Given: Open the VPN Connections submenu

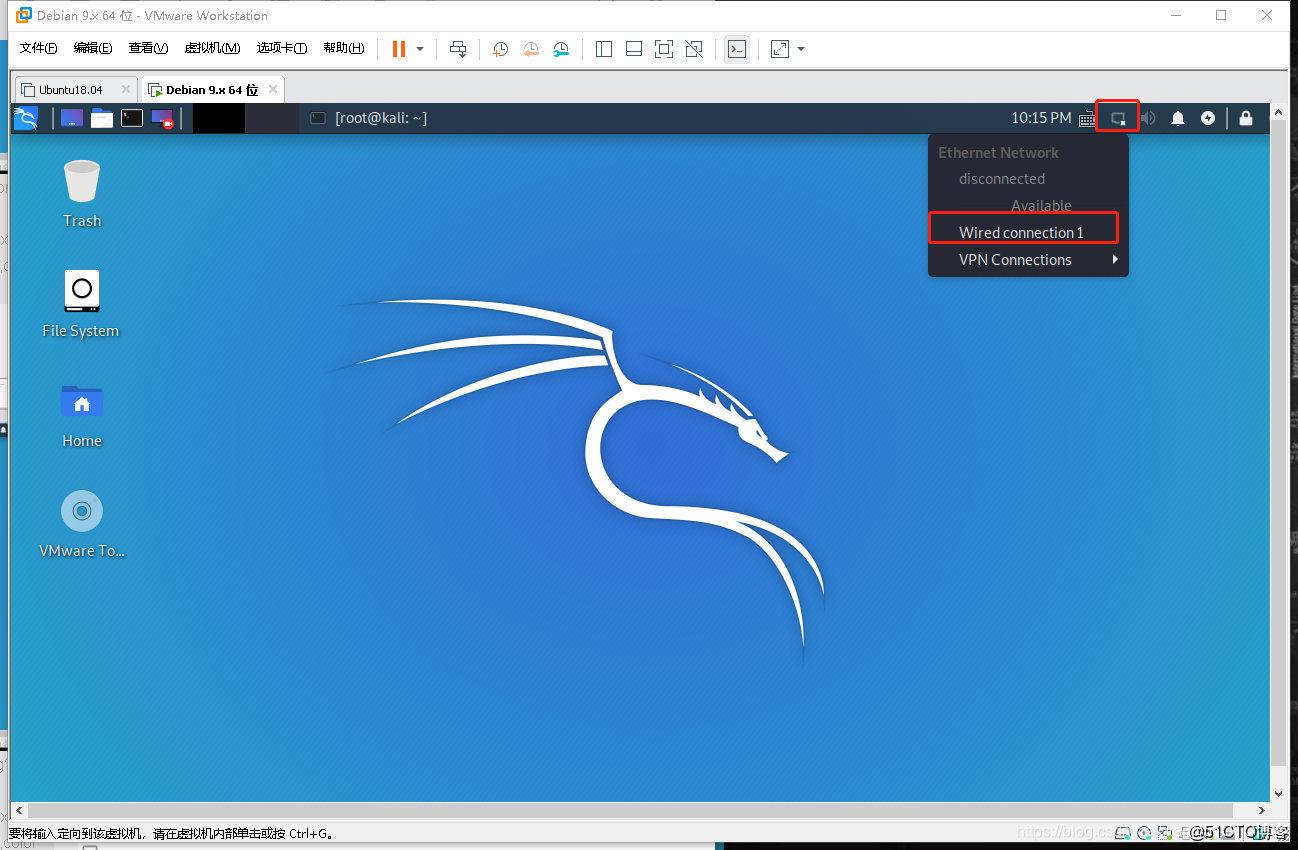Looking at the screenshot, I should point(1028,259).
